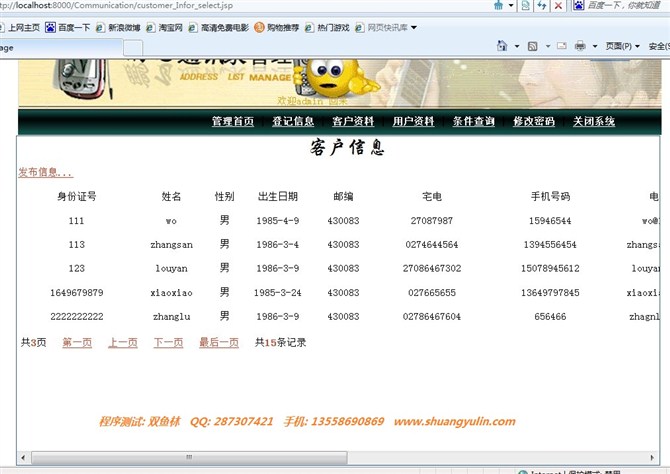
Task: Click the Home icon in command bar
Action: click(x=502, y=46)
